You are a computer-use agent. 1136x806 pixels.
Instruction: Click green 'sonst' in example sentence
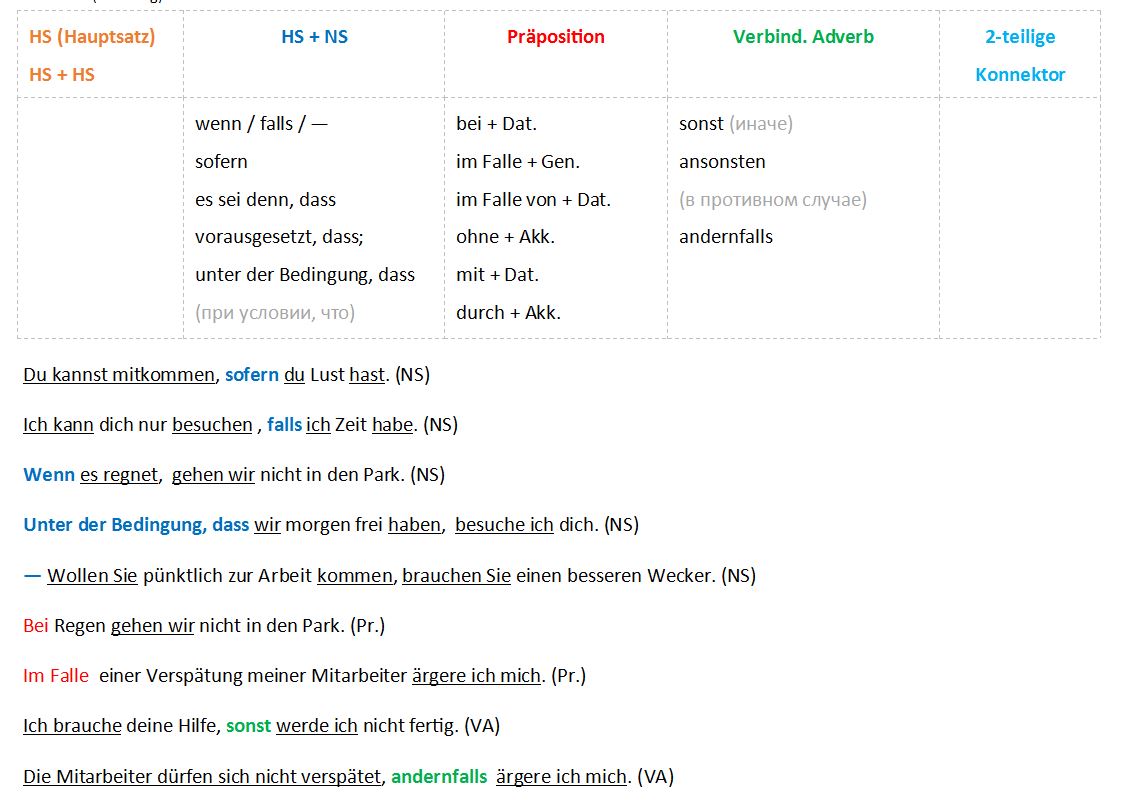click(248, 726)
